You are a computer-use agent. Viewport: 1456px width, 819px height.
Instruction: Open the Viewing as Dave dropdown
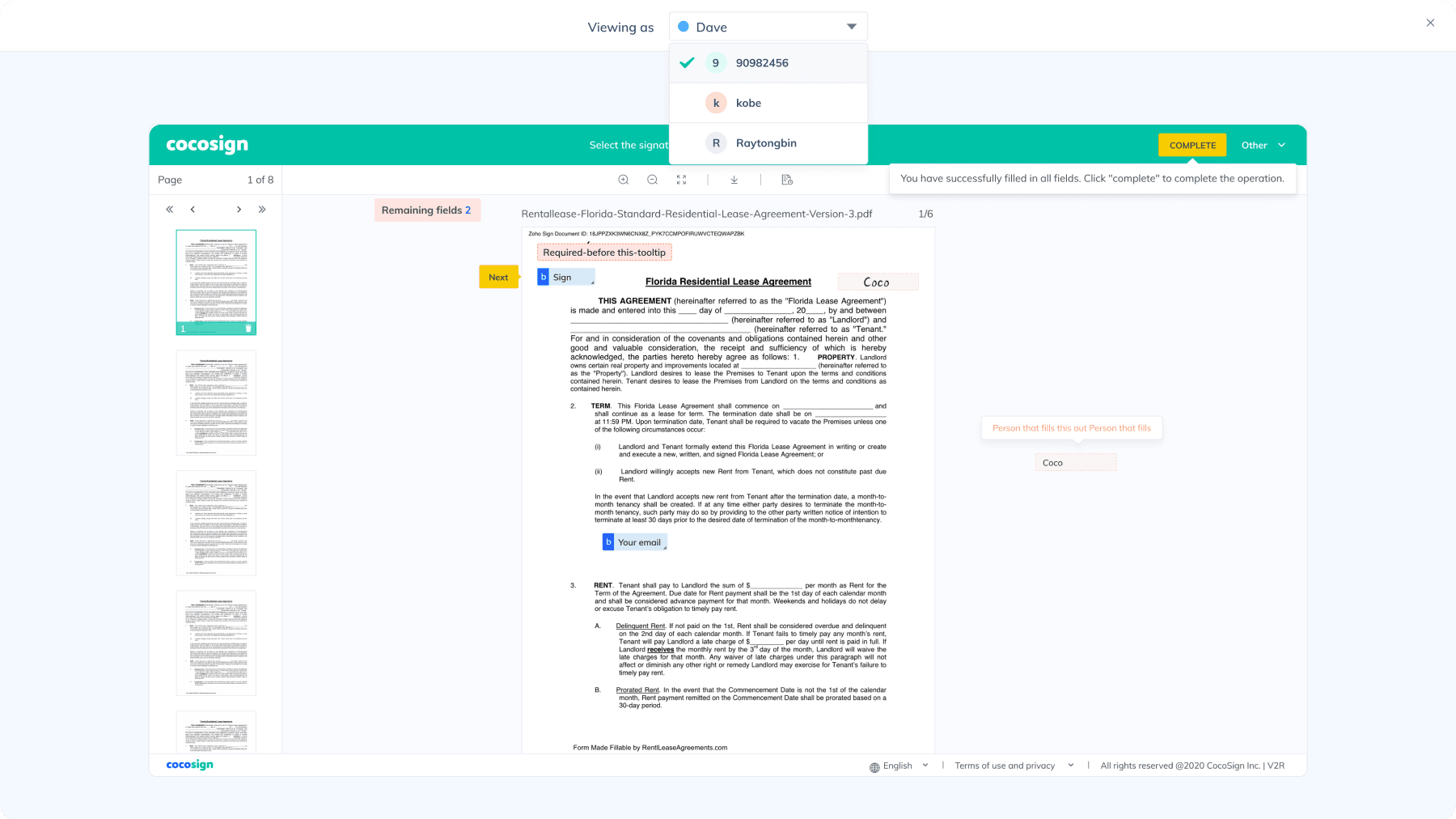point(768,26)
